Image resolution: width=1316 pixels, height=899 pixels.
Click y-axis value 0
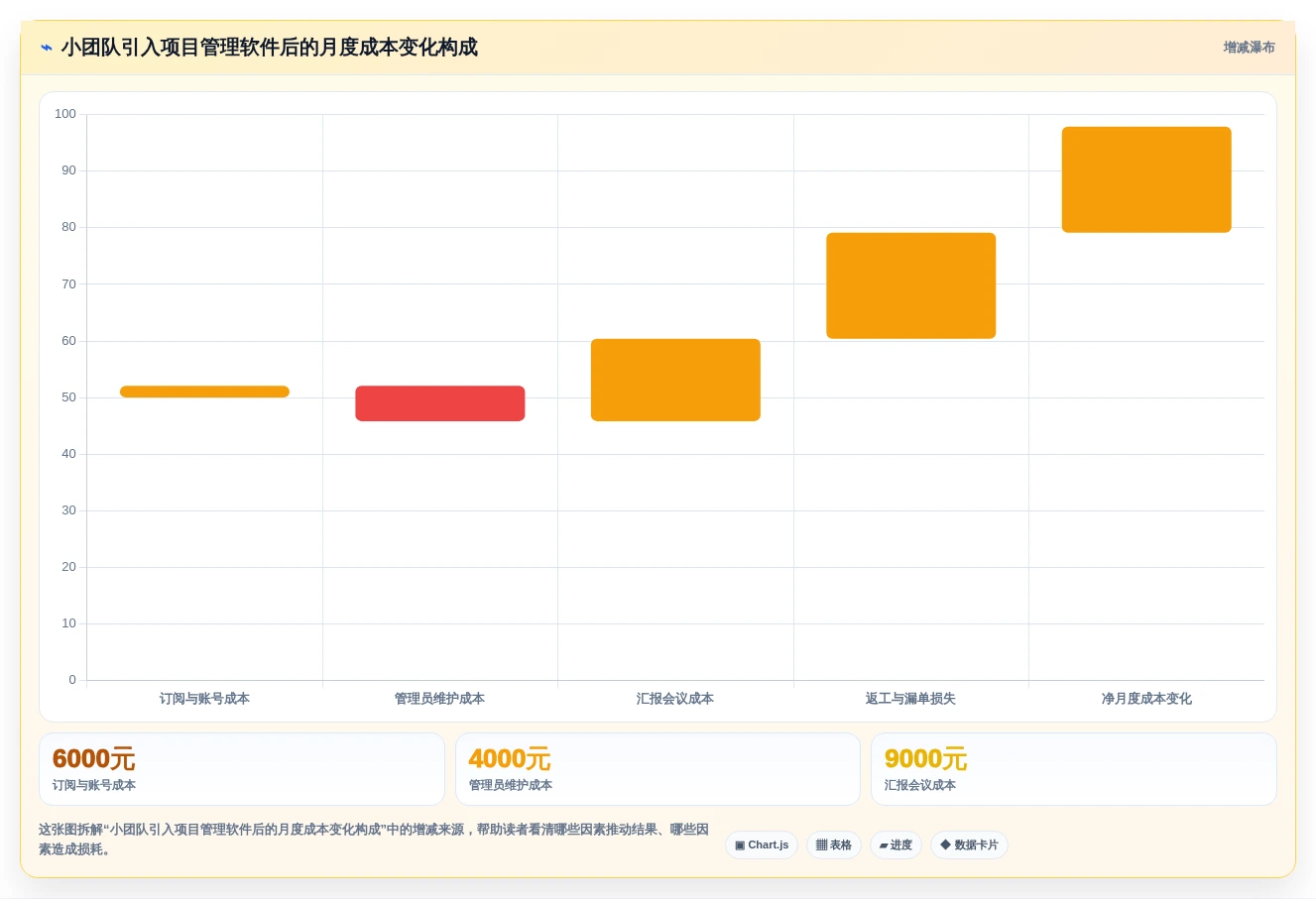coord(72,680)
